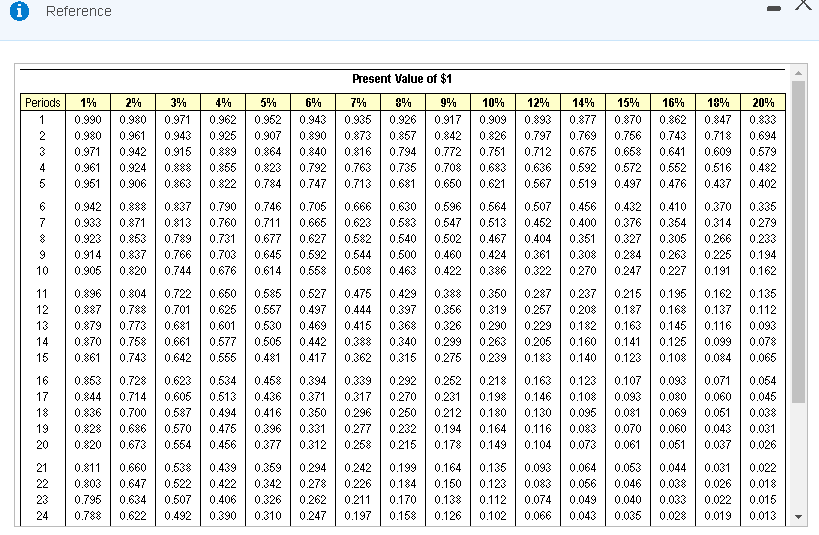This screenshot has width=819, height=535.
Task: Click period number 15 row label
Action: click(42, 358)
